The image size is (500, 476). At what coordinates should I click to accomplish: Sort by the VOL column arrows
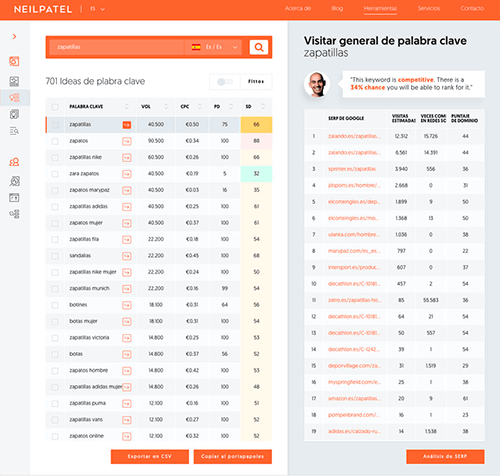pos(166,106)
